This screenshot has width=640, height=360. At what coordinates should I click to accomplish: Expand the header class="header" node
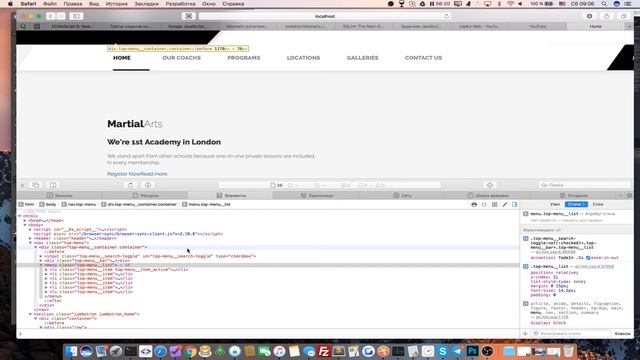pyautogui.click(x=30, y=238)
